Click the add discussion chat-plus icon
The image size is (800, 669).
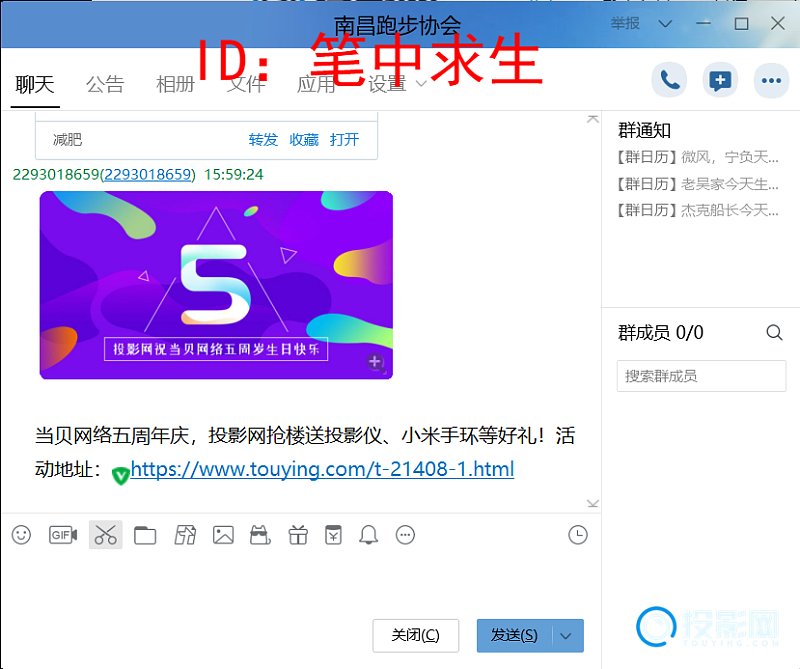tap(720, 80)
